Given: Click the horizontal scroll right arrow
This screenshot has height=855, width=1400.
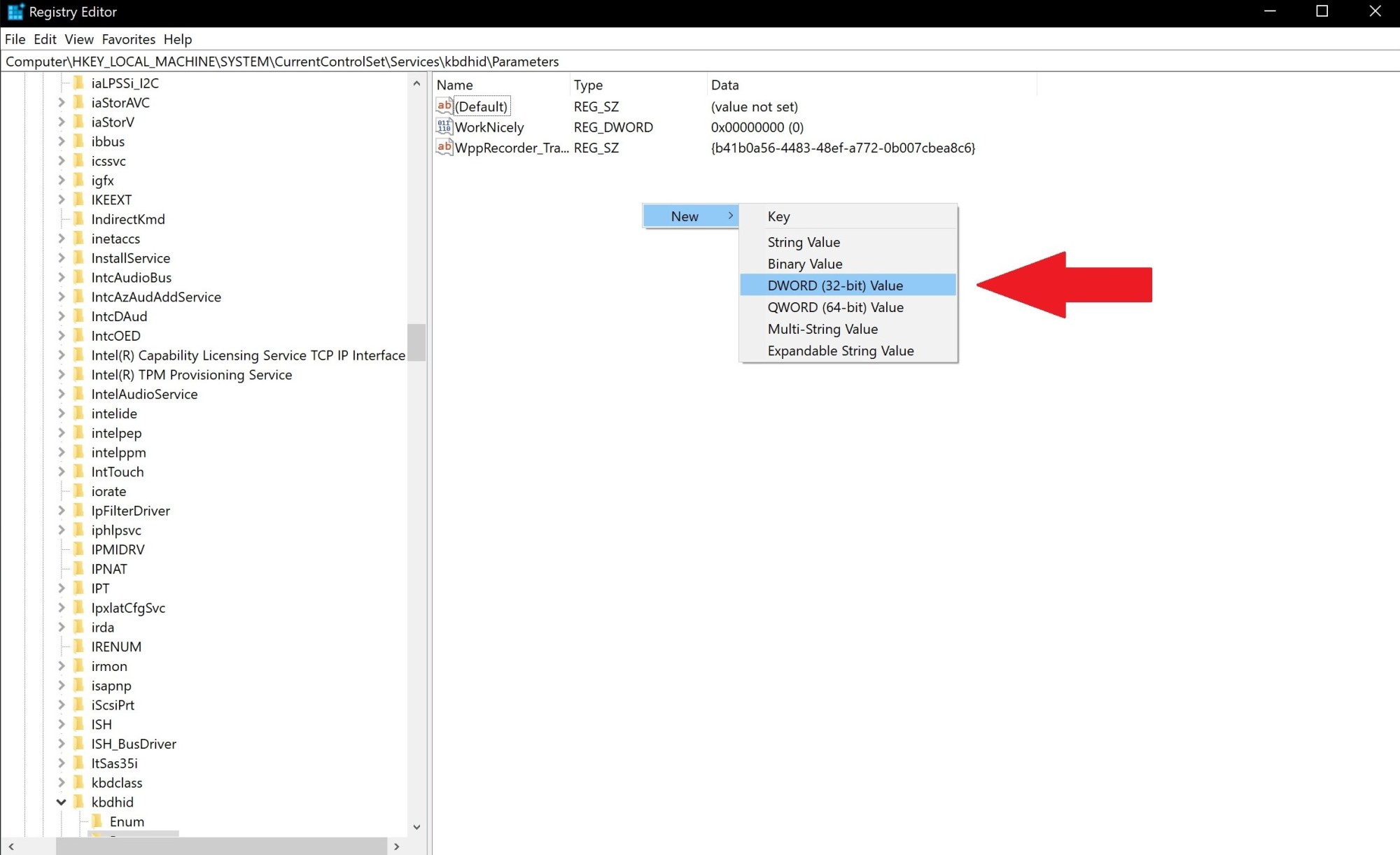Looking at the screenshot, I should [x=397, y=846].
